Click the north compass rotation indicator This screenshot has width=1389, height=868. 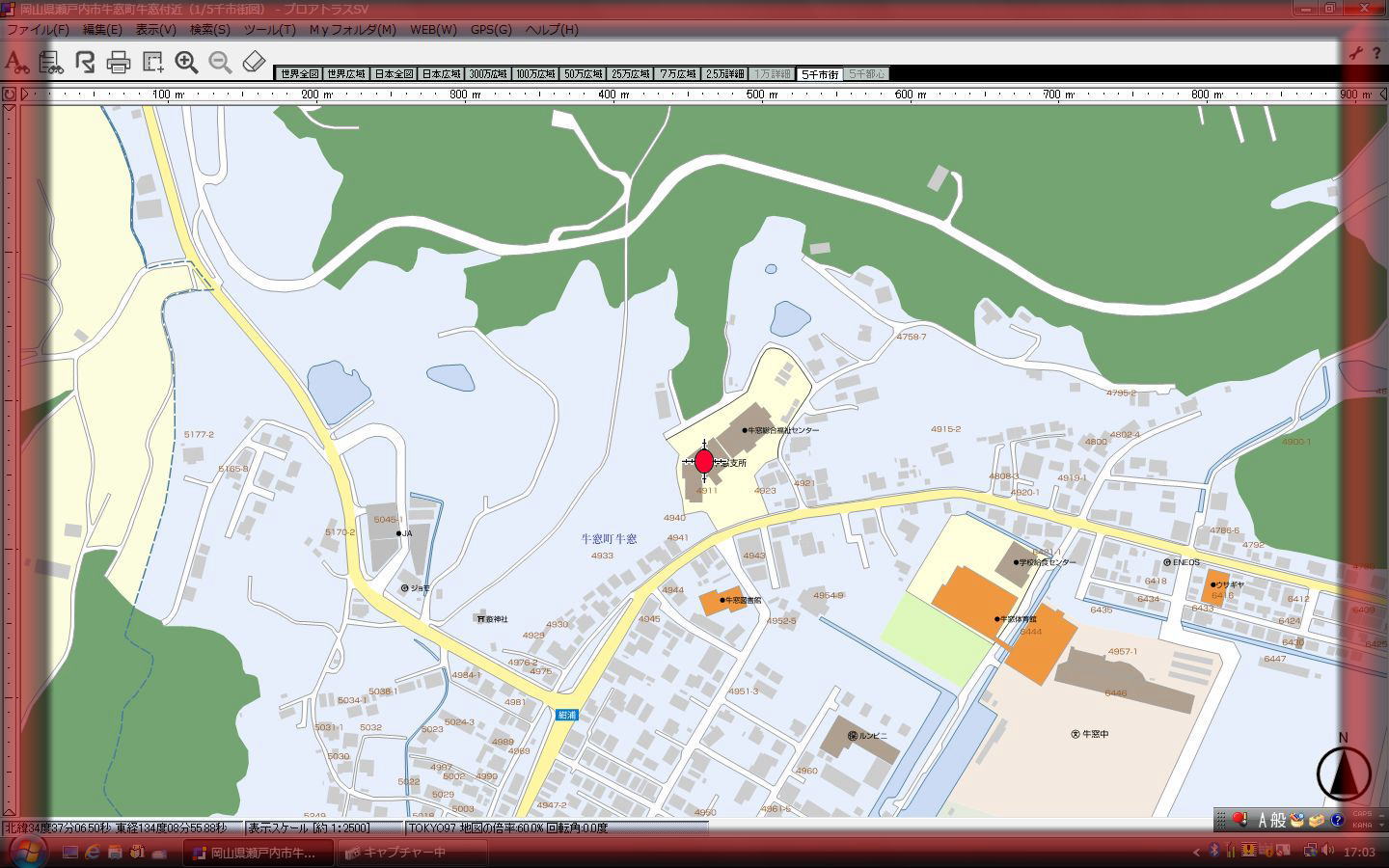point(1344,772)
